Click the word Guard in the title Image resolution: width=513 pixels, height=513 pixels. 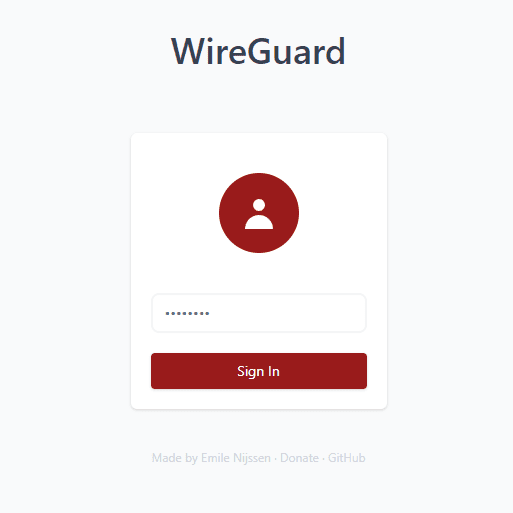[x=296, y=51]
